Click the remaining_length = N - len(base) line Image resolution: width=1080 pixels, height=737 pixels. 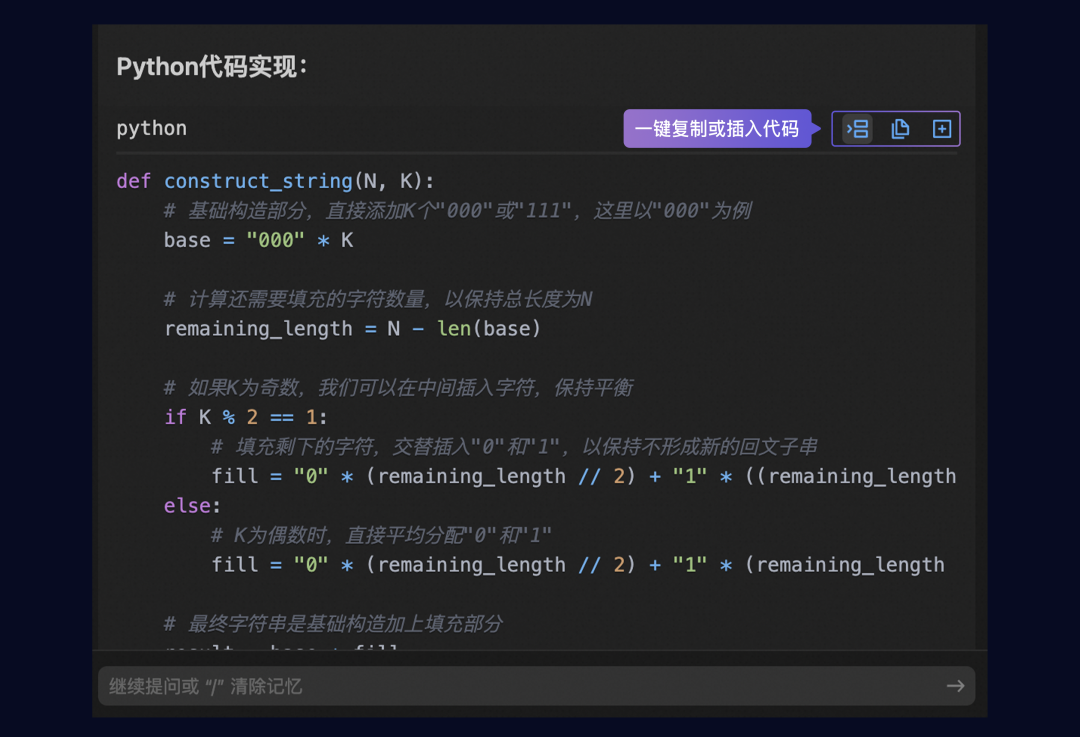point(352,329)
